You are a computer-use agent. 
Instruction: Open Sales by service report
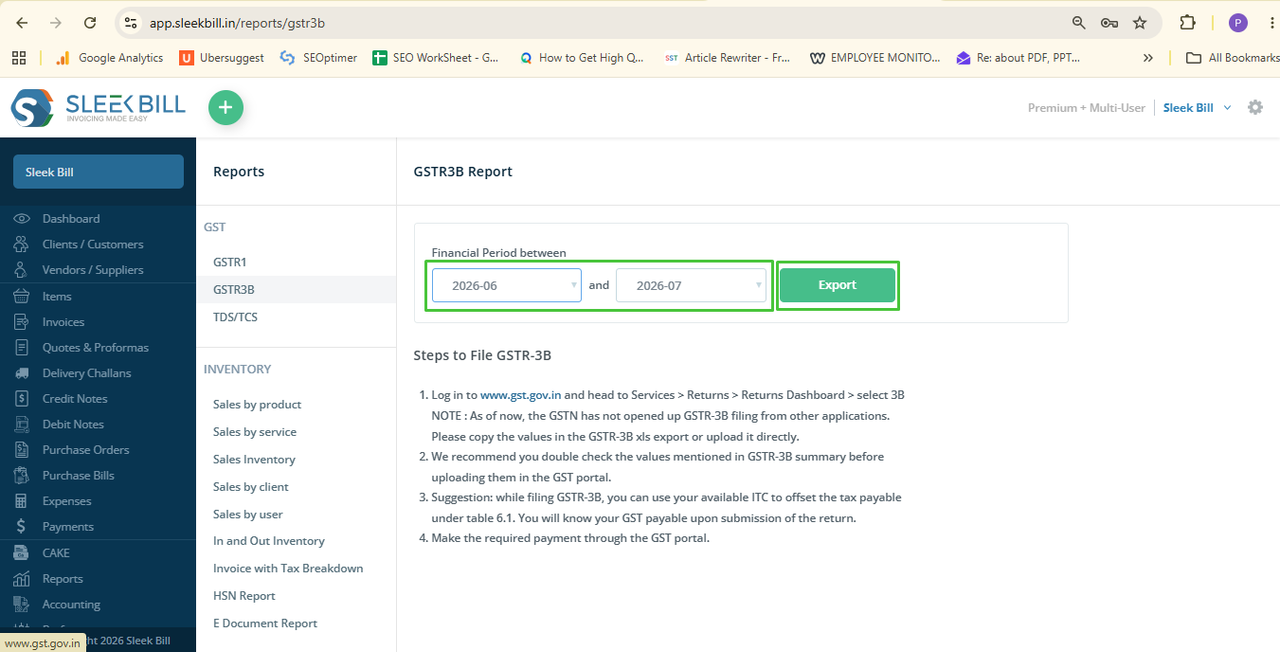pos(255,432)
